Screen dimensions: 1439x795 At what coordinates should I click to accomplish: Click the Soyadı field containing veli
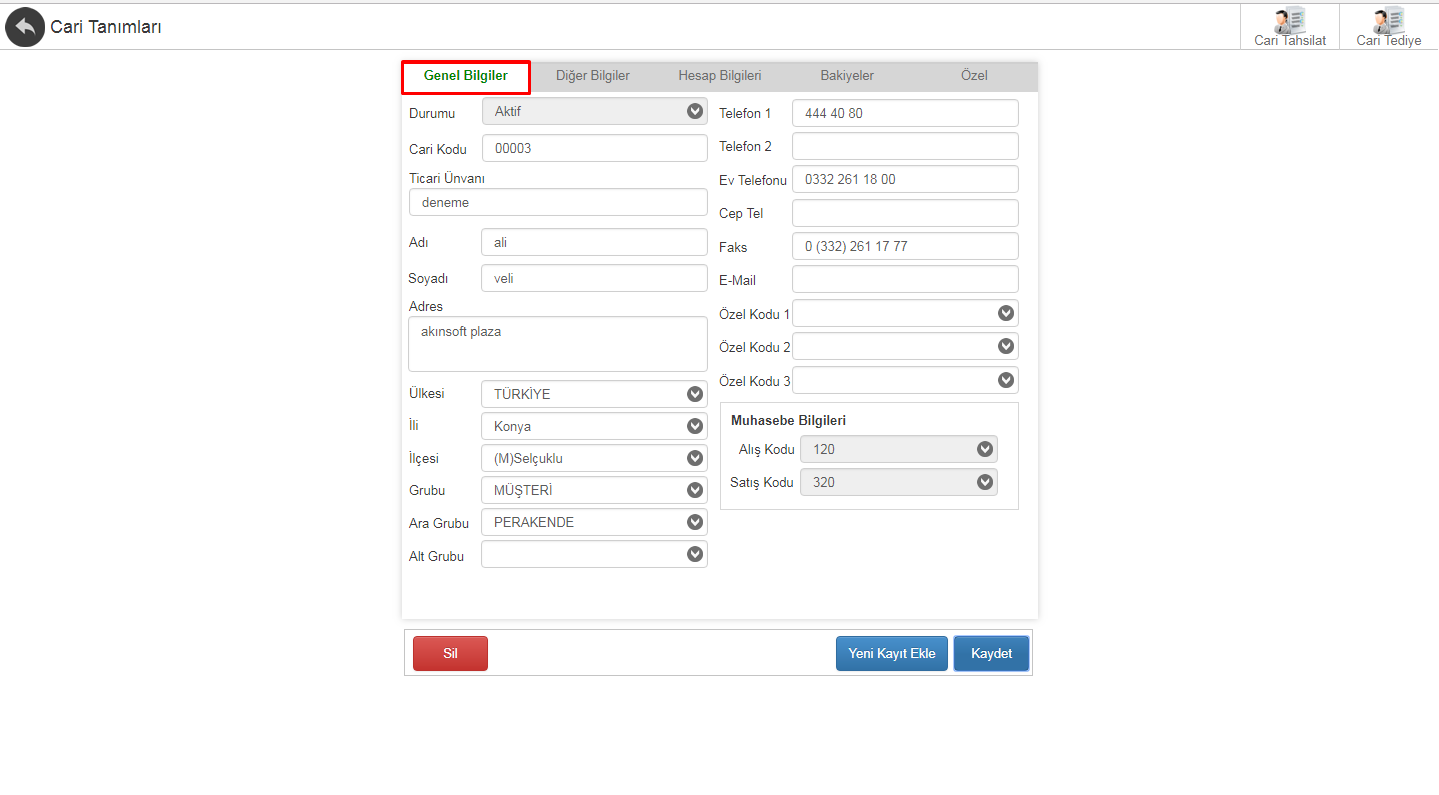tap(594, 278)
